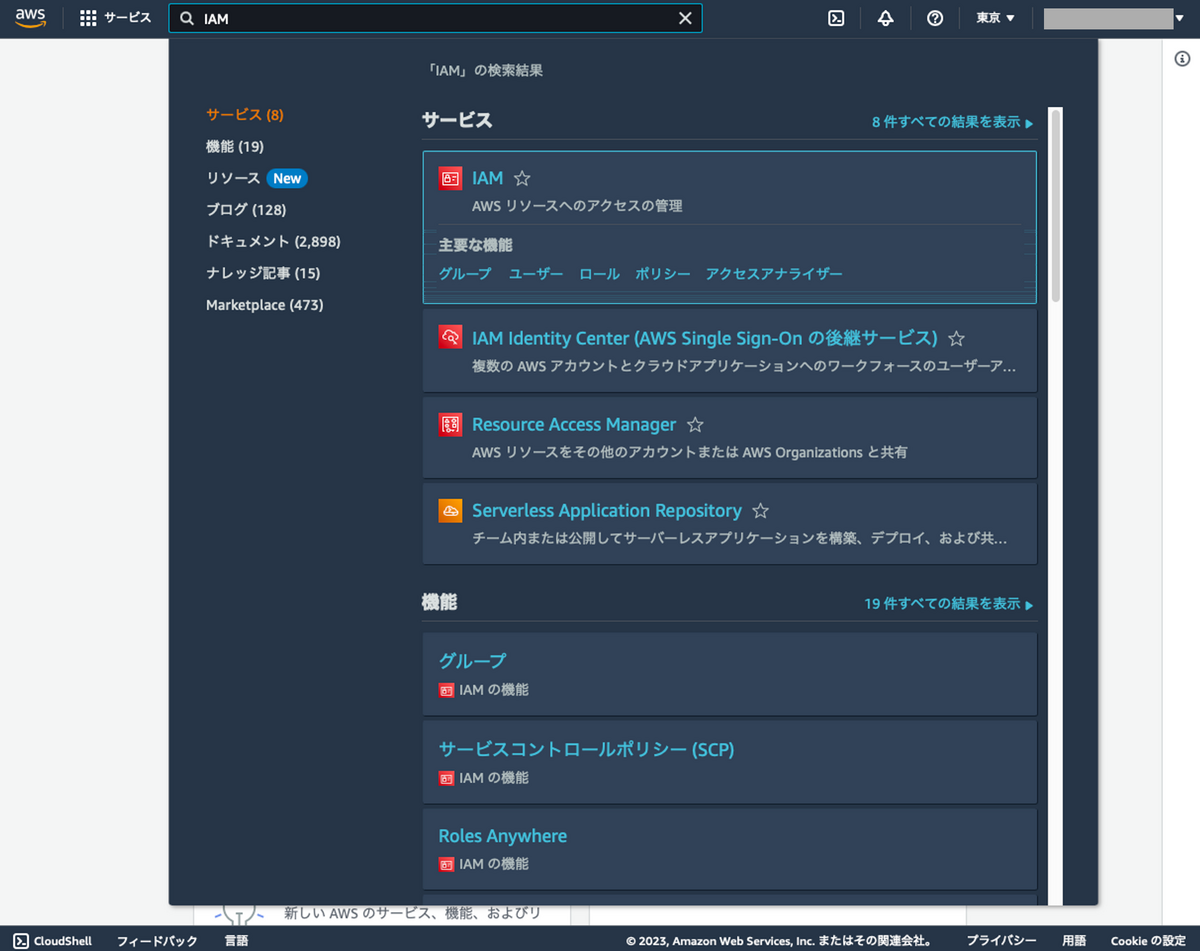Screen dimensions: 1200x951
Task: Click IAM icon under Roles Anywhere
Action: (x=446, y=863)
